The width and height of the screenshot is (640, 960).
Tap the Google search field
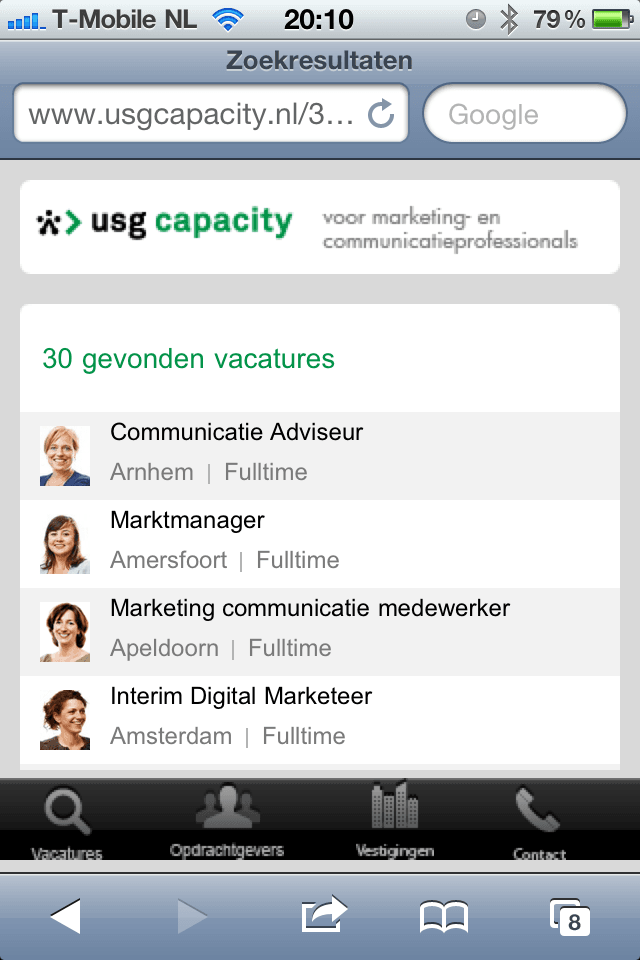pyautogui.click(x=527, y=113)
